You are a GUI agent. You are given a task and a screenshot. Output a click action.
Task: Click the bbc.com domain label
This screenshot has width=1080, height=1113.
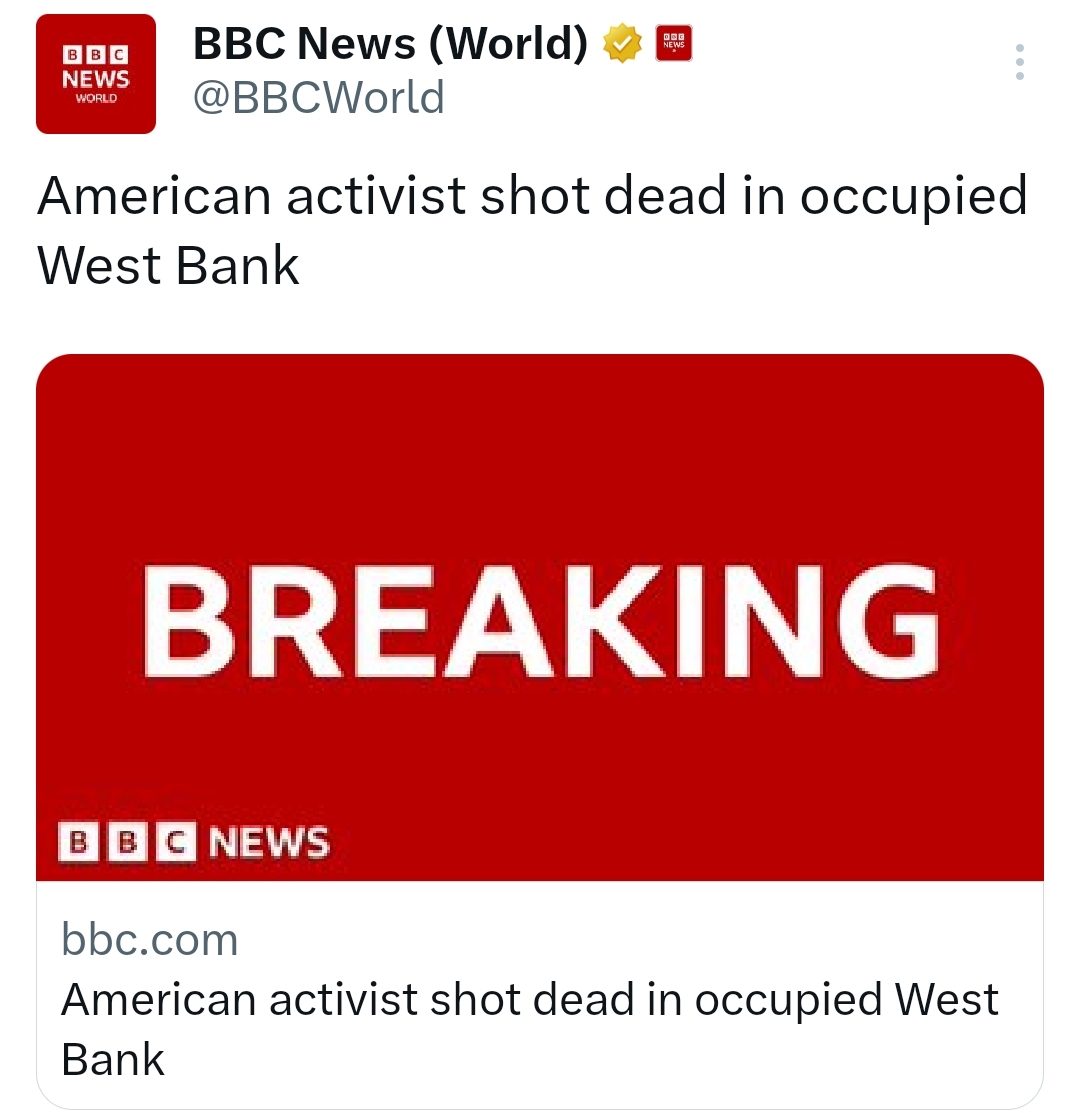click(x=150, y=940)
